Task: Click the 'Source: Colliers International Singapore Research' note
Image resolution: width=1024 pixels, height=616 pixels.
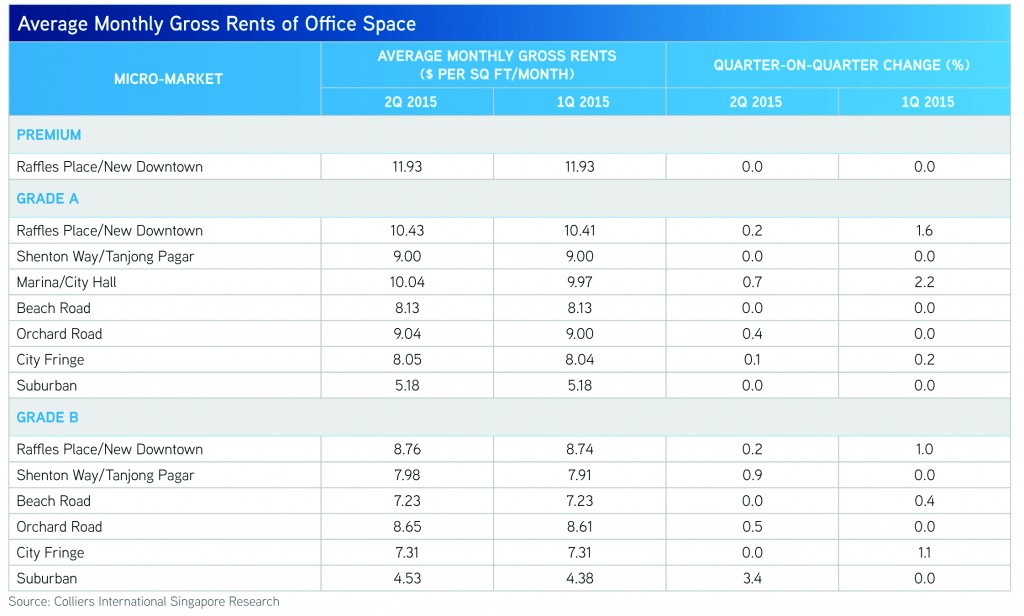Action: [x=144, y=602]
